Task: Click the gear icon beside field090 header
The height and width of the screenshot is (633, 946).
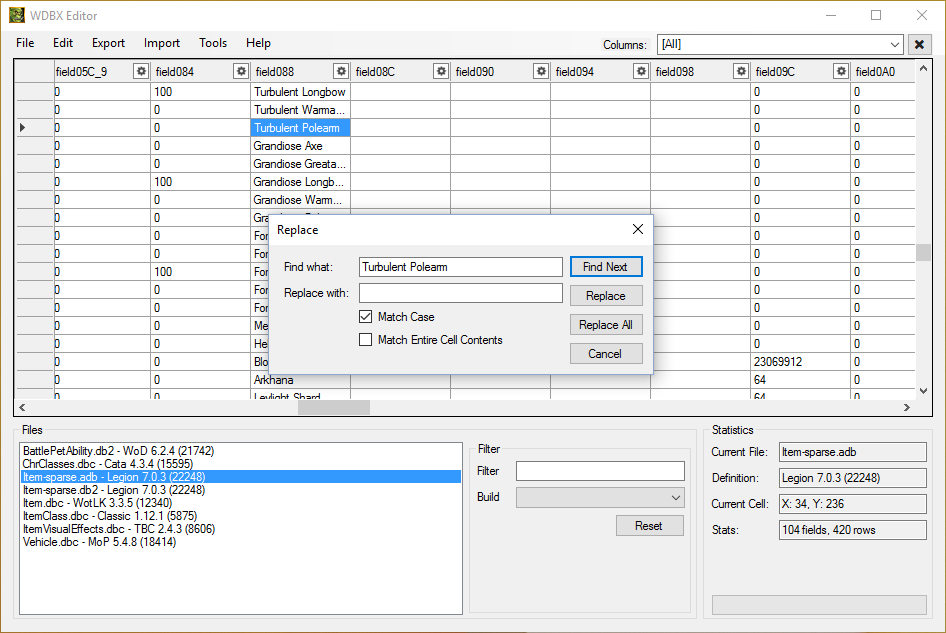Action: (x=541, y=71)
